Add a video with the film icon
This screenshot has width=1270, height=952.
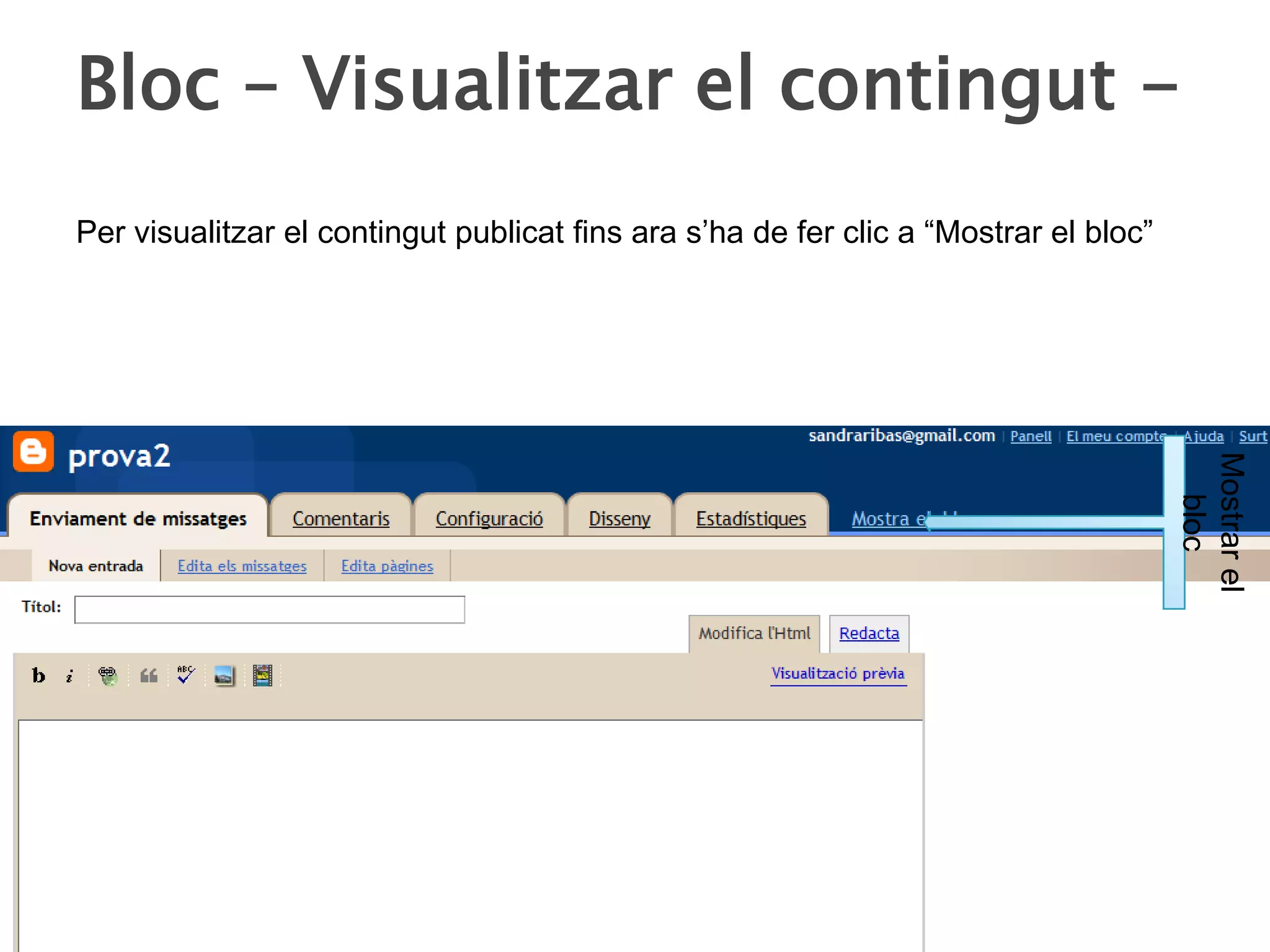[x=262, y=676]
